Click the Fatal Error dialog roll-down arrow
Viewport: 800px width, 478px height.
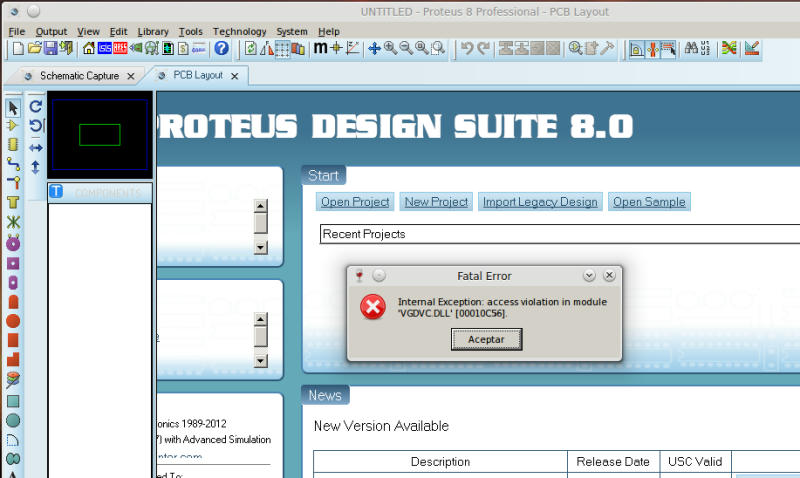click(x=589, y=275)
